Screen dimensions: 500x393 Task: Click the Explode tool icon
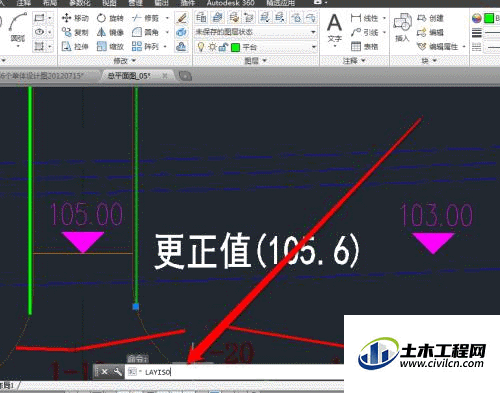click(x=181, y=32)
